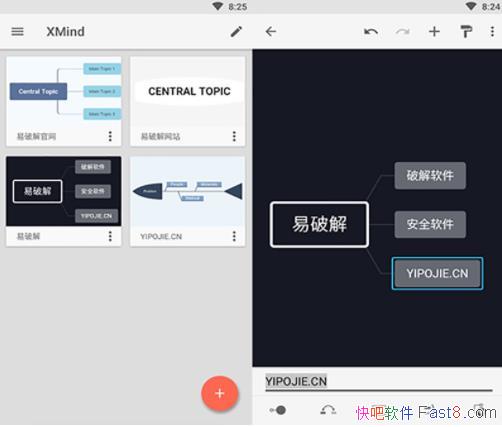The width and height of the screenshot is (502, 427).
Task: Click the XMind title text
Action: point(65,32)
